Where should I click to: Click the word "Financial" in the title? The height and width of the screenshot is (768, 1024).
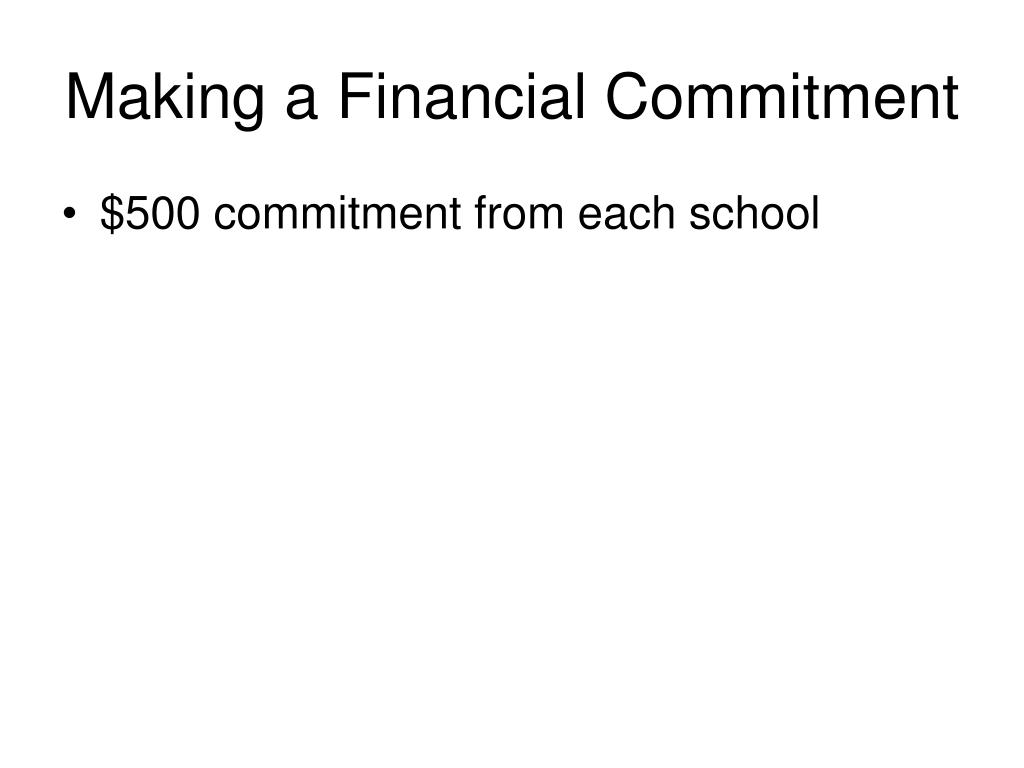click(x=460, y=95)
